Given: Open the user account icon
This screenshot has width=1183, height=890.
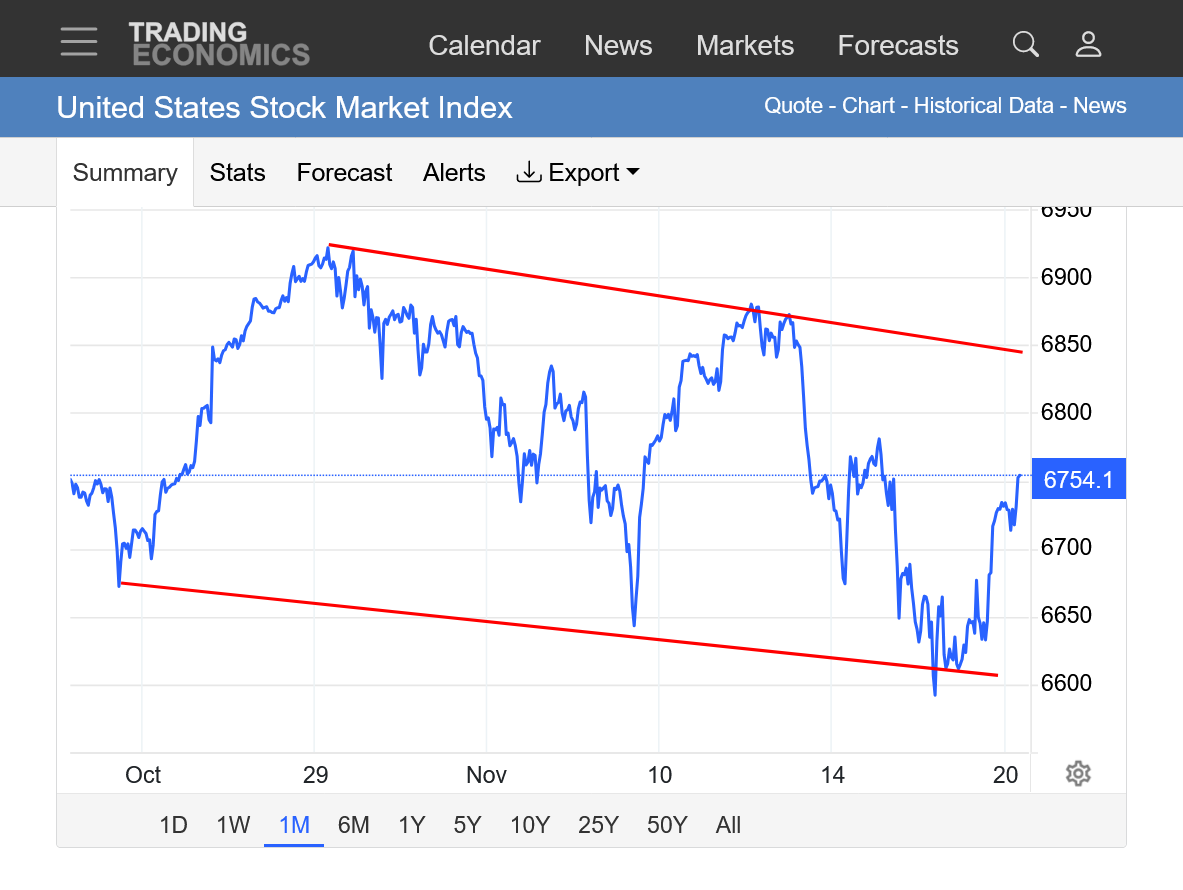Looking at the screenshot, I should [1088, 44].
